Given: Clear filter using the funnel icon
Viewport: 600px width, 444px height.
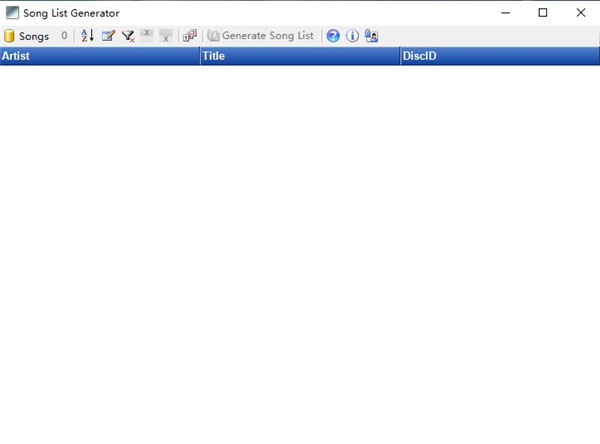Looking at the screenshot, I should click(x=128, y=36).
